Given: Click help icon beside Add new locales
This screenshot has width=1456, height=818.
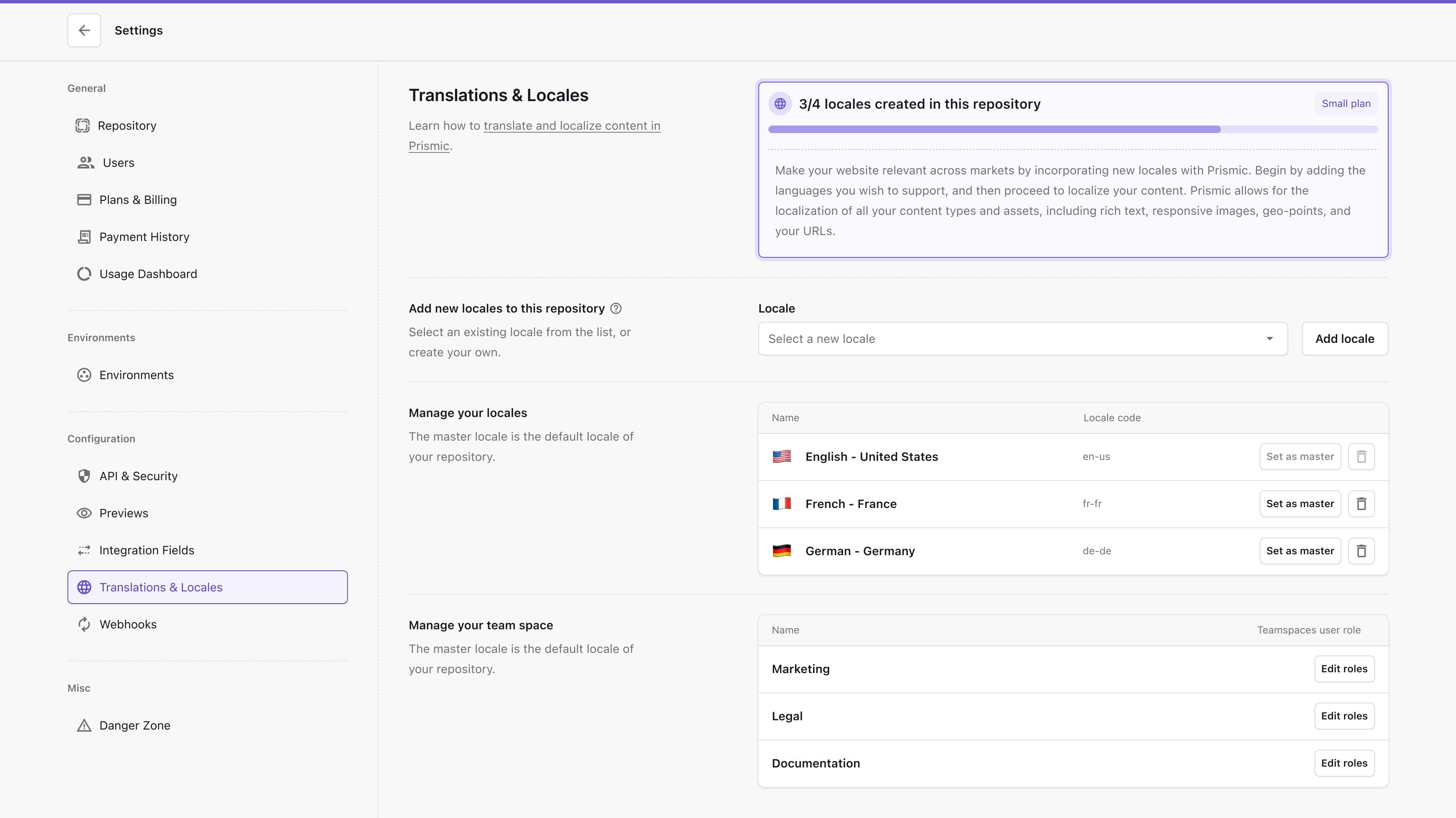Looking at the screenshot, I should tap(616, 308).
